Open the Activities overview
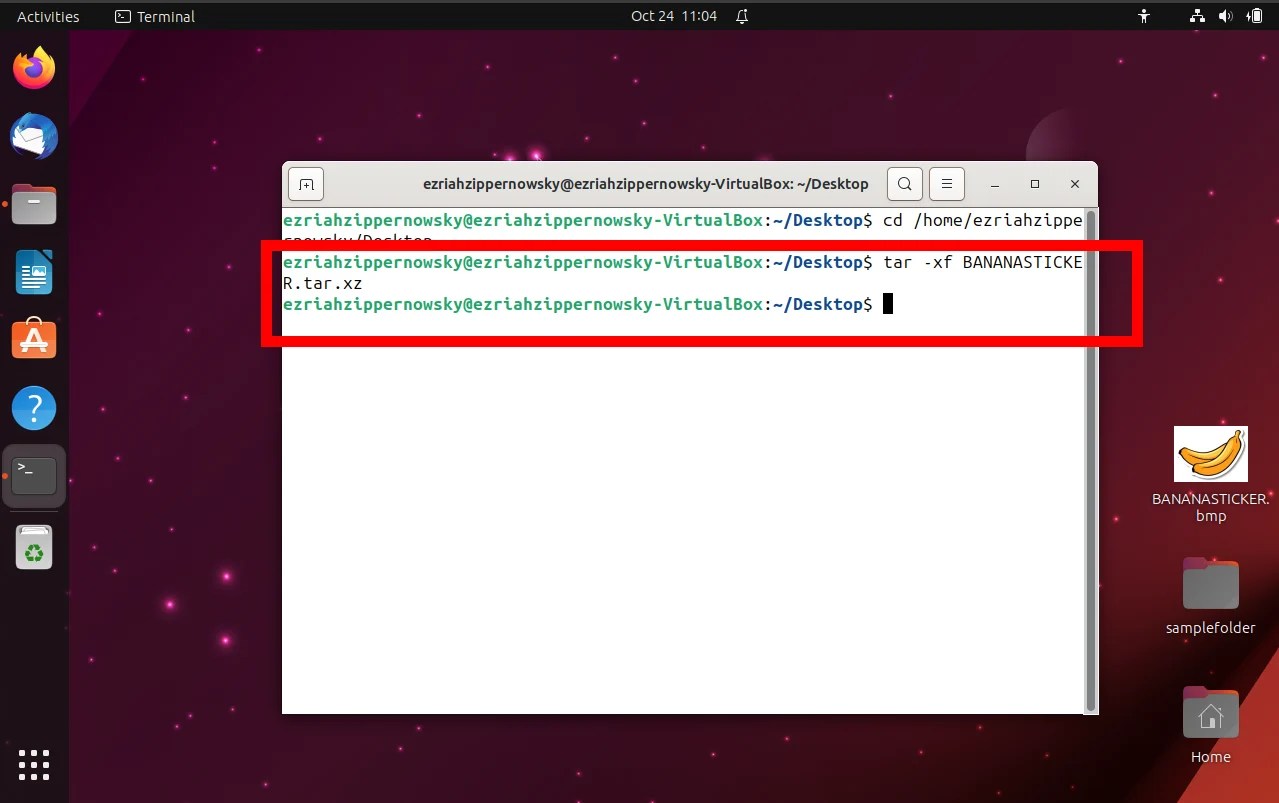The width and height of the screenshot is (1279, 803). click(46, 15)
